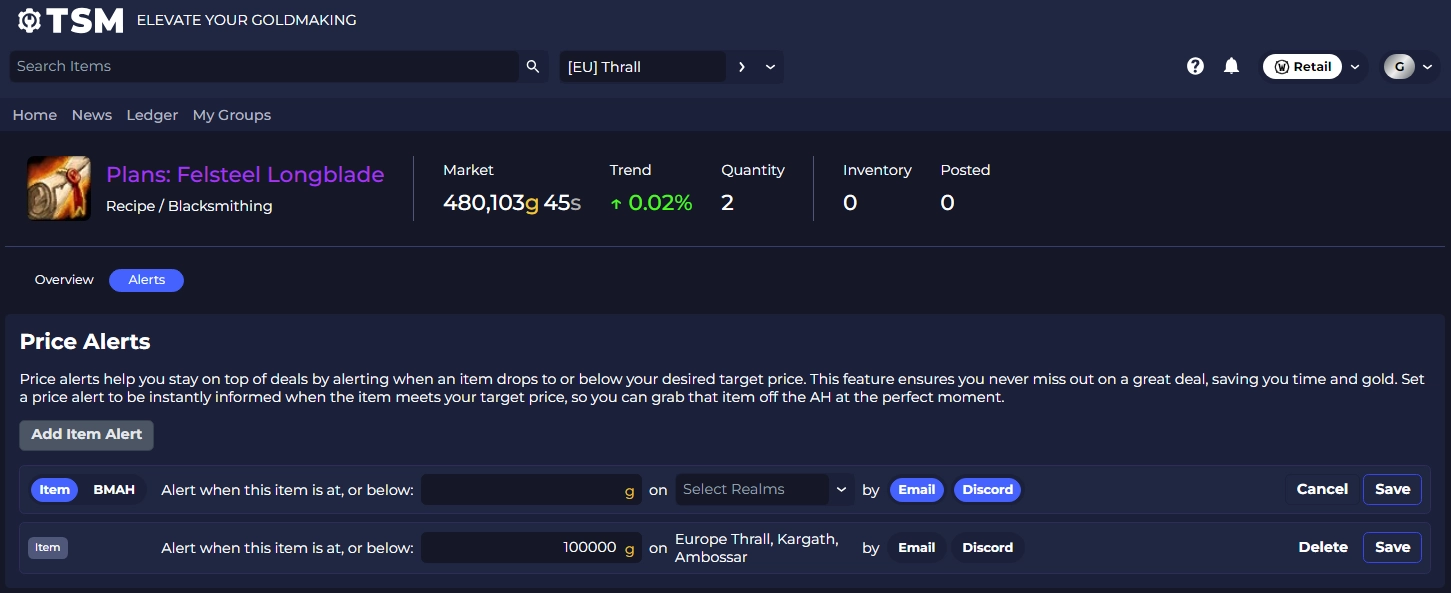Screen dimensions: 1451x593
Task: Click the Price Alerts heading
Action: 85,342
